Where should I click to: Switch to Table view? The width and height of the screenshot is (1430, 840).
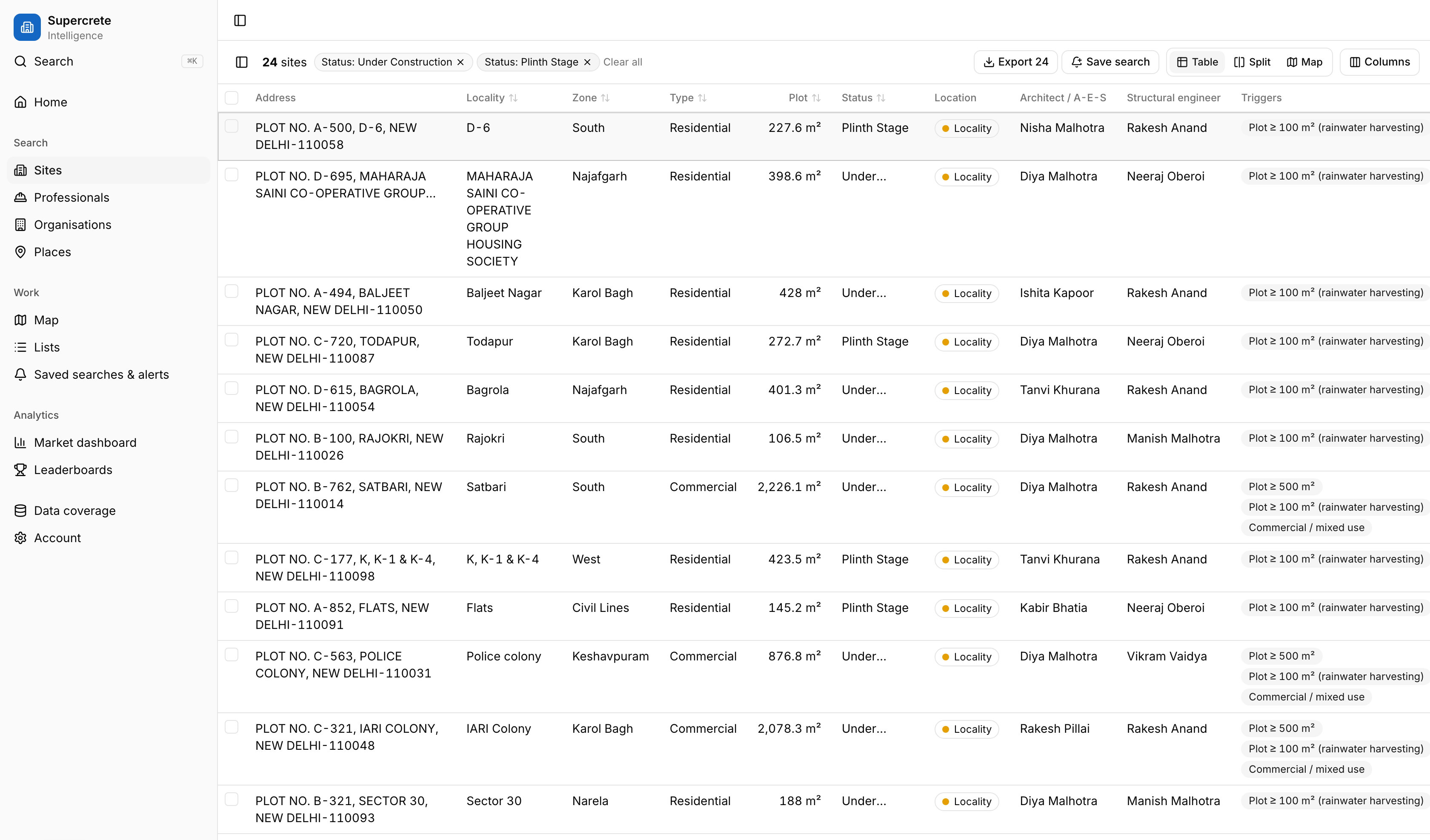[x=1197, y=62]
